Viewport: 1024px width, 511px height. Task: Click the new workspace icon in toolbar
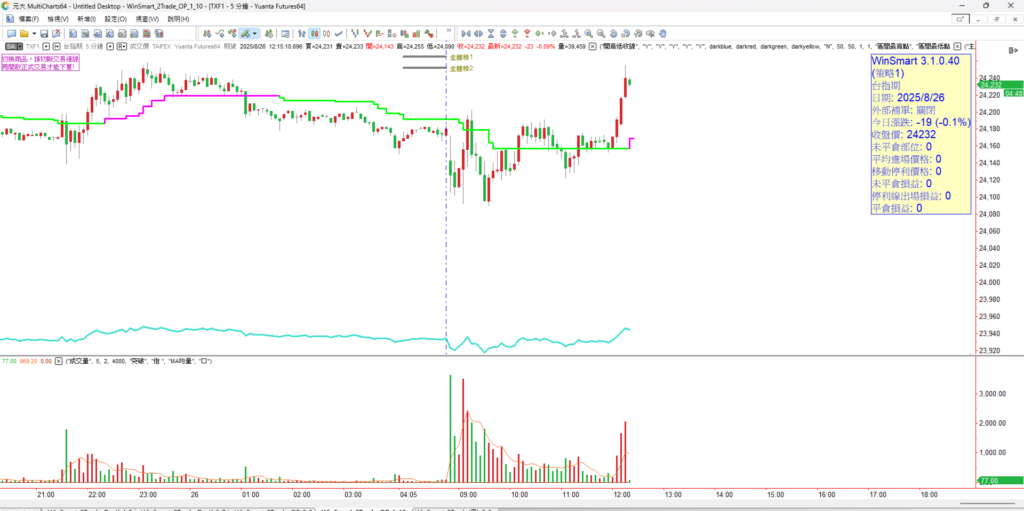coord(9,33)
